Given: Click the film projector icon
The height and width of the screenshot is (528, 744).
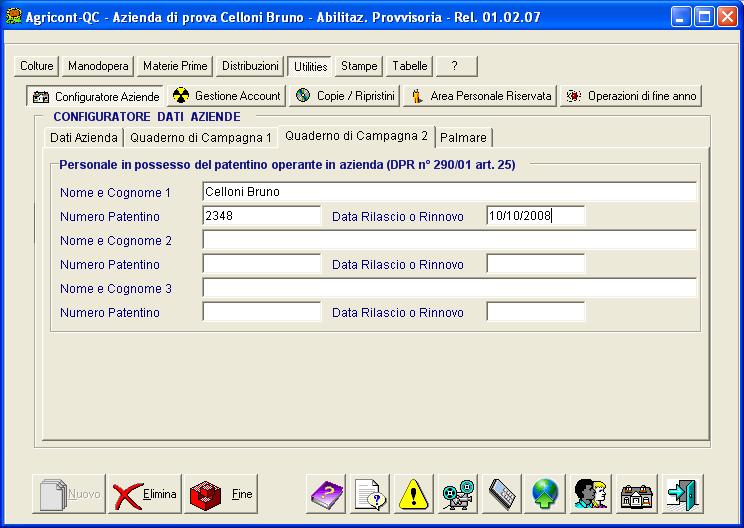Looking at the screenshot, I should click(x=458, y=493).
